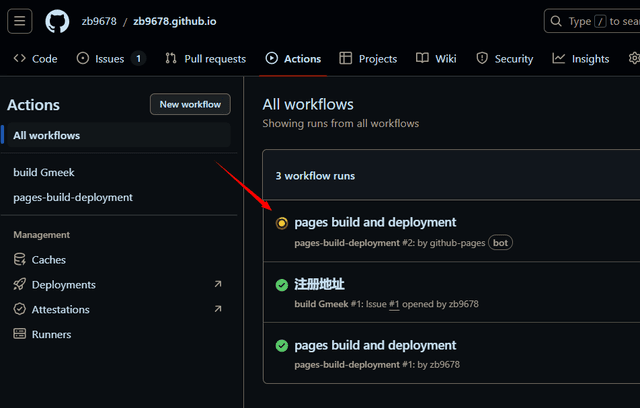The image size is (640, 408).
Task: Click the green success icon for 注册地址
Action: [282, 285]
